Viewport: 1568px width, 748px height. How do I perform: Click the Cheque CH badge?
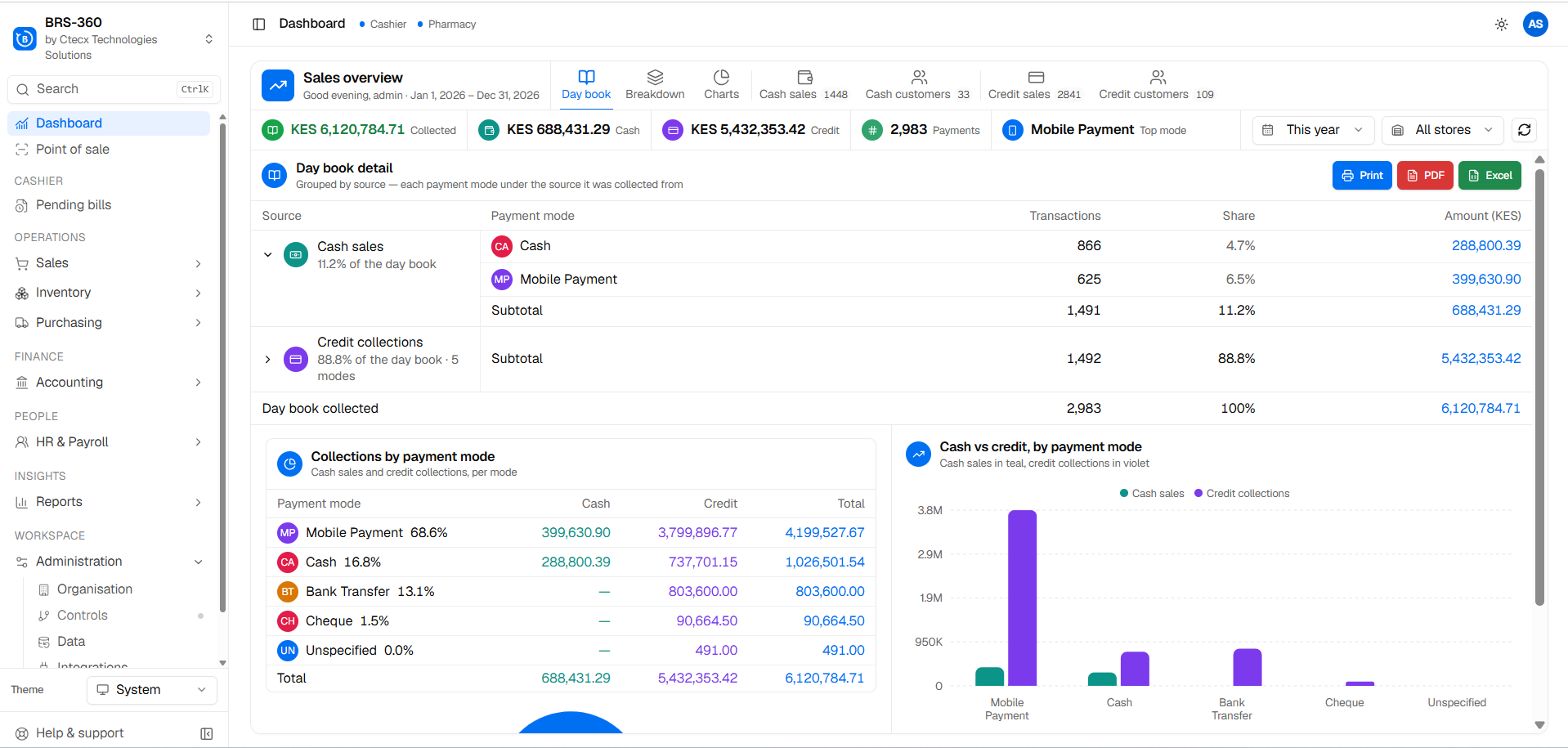288,621
